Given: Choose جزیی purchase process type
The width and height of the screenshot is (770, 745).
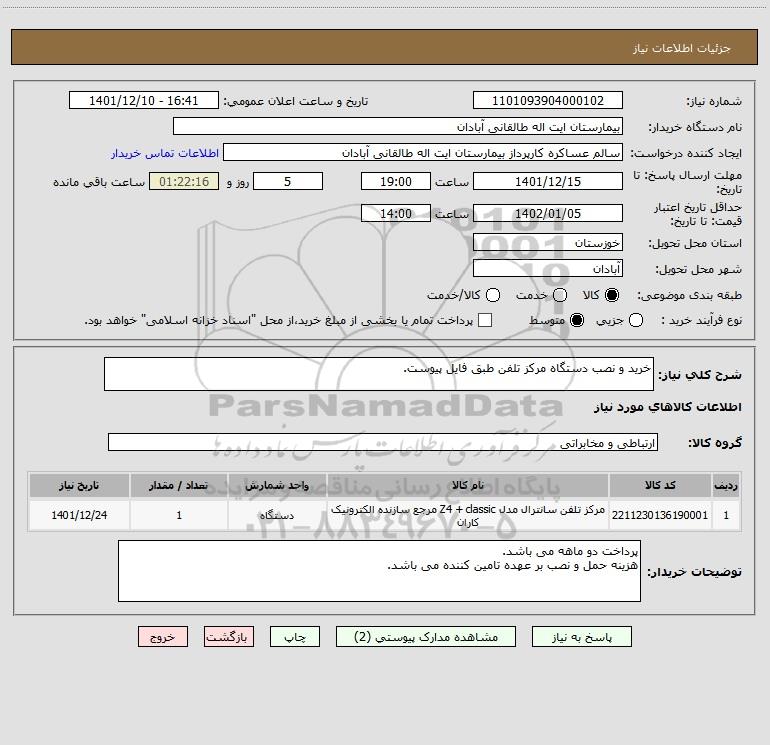Looking at the screenshot, I should [x=635, y=320].
